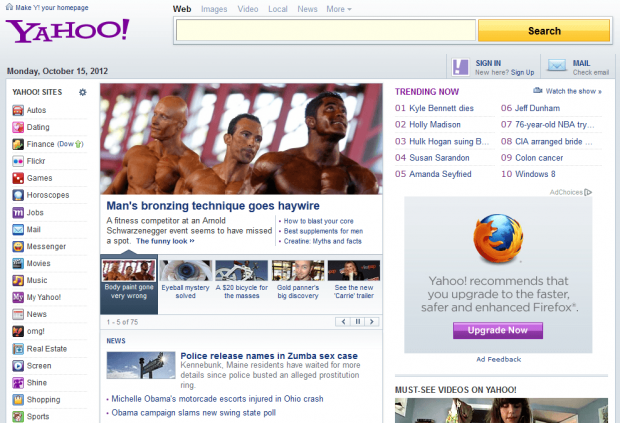Image resolution: width=620 pixels, height=423 pixels.
Task: Click Upgrade Now Firefox button
Action: [x=498, y=330]
